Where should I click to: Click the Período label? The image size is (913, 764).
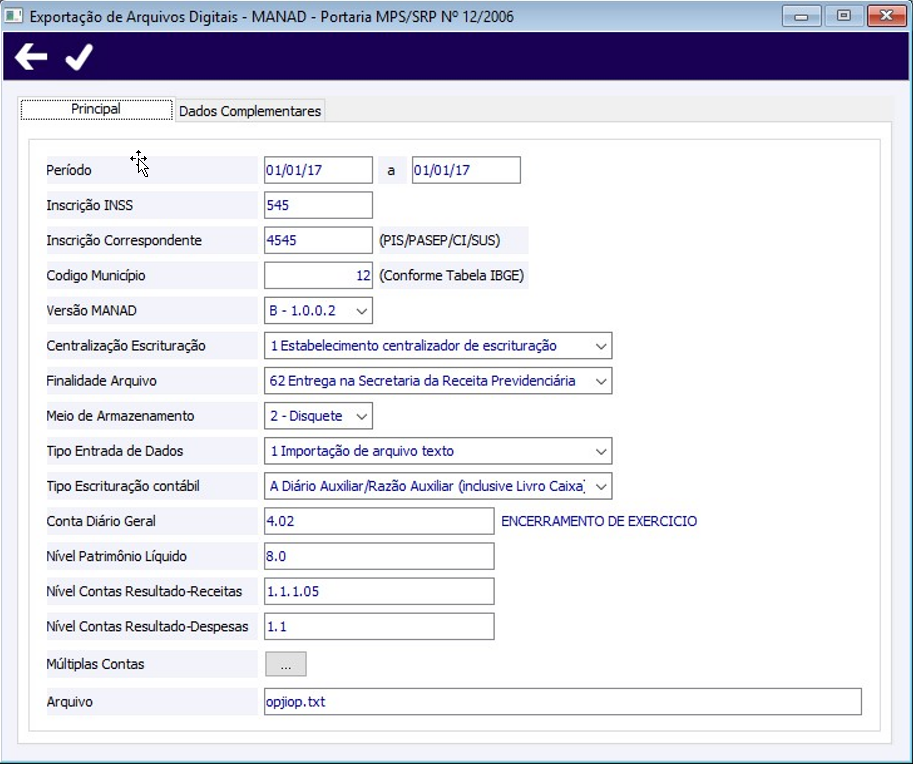tap(69, 170)
